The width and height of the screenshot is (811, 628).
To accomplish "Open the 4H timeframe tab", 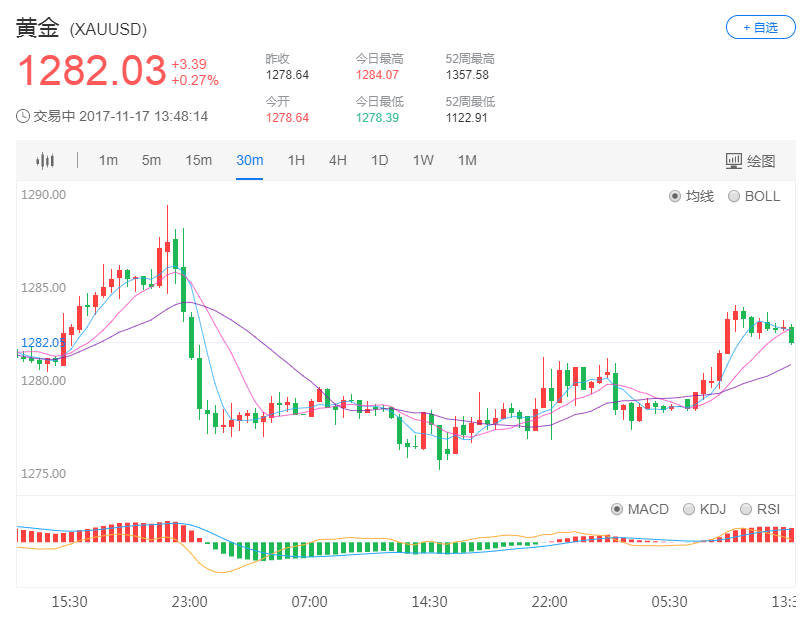I will [x=337, y=160].
